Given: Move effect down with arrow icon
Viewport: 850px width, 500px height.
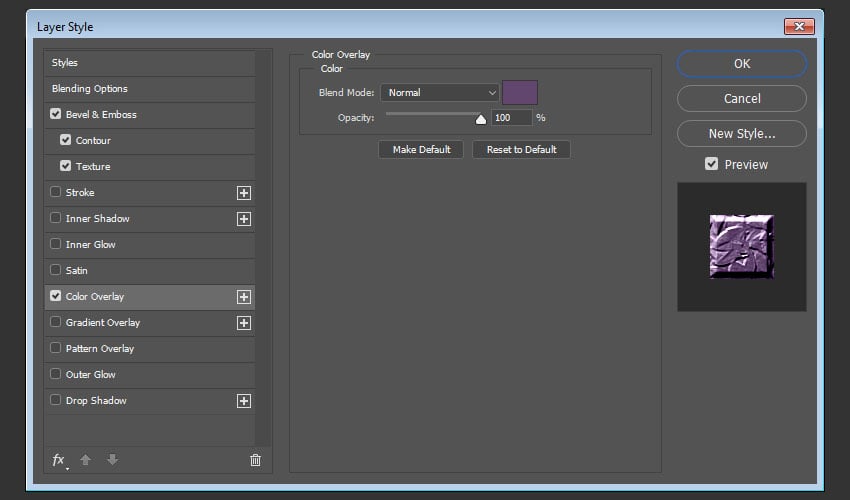Looking at the screenshot, I should click(x=112, y=460).
